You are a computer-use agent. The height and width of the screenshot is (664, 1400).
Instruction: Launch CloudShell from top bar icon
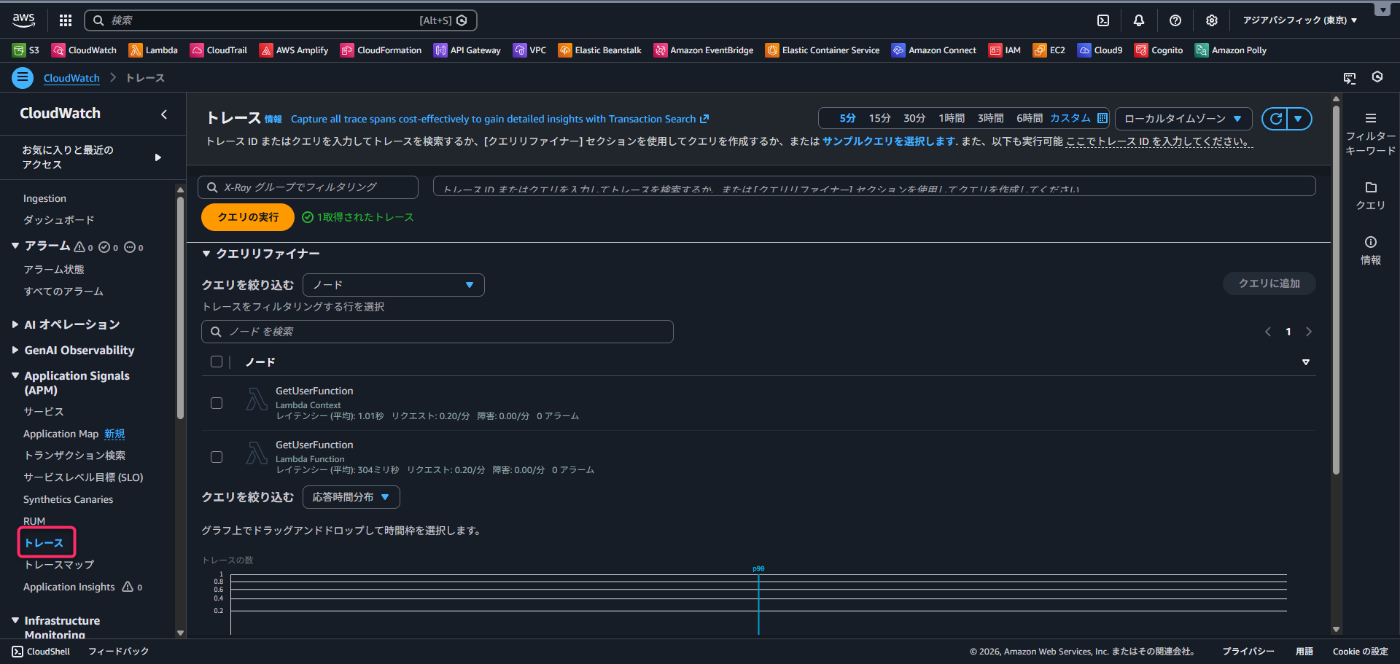coord(1103,20)
